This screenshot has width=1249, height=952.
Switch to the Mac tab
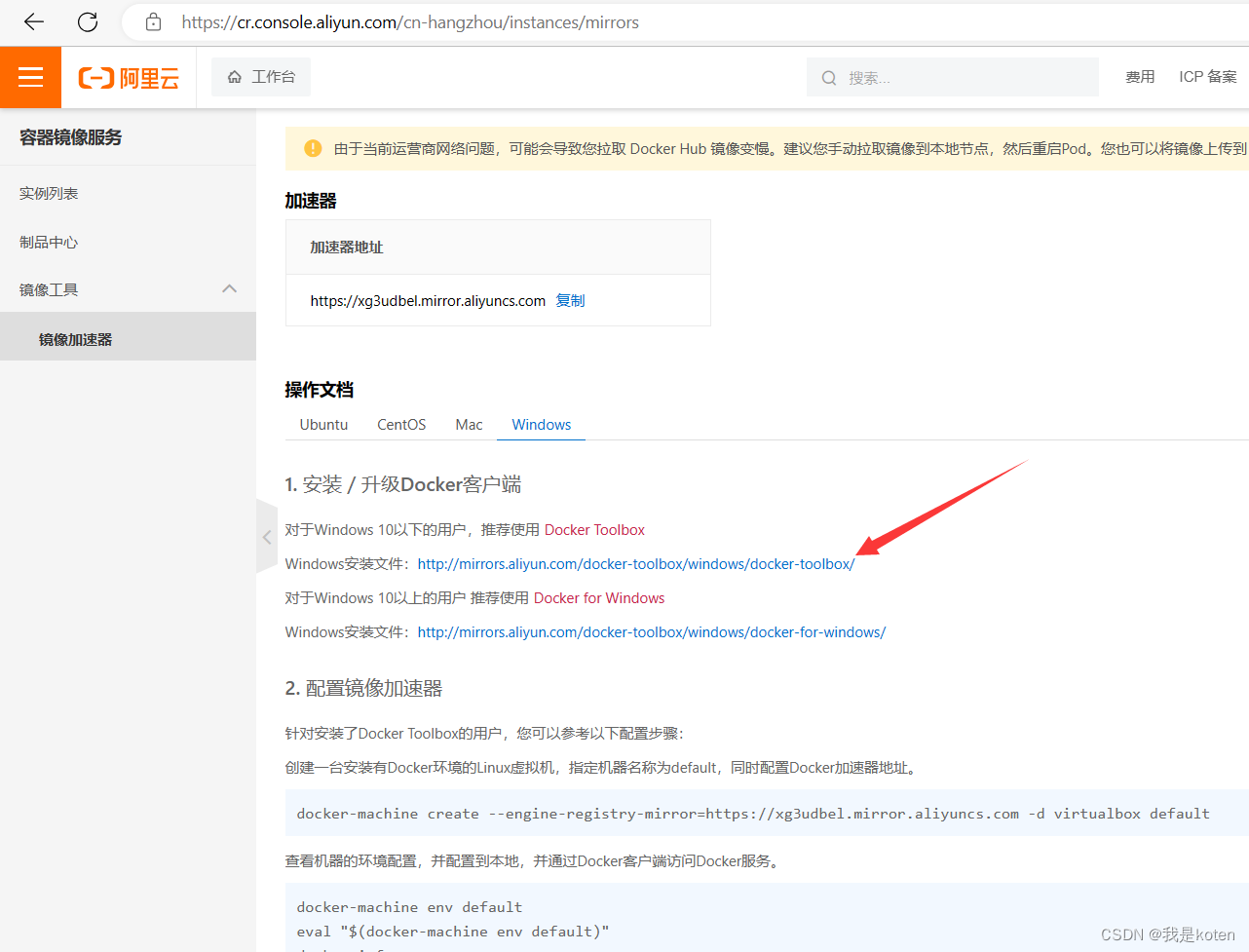click(469, 424)
